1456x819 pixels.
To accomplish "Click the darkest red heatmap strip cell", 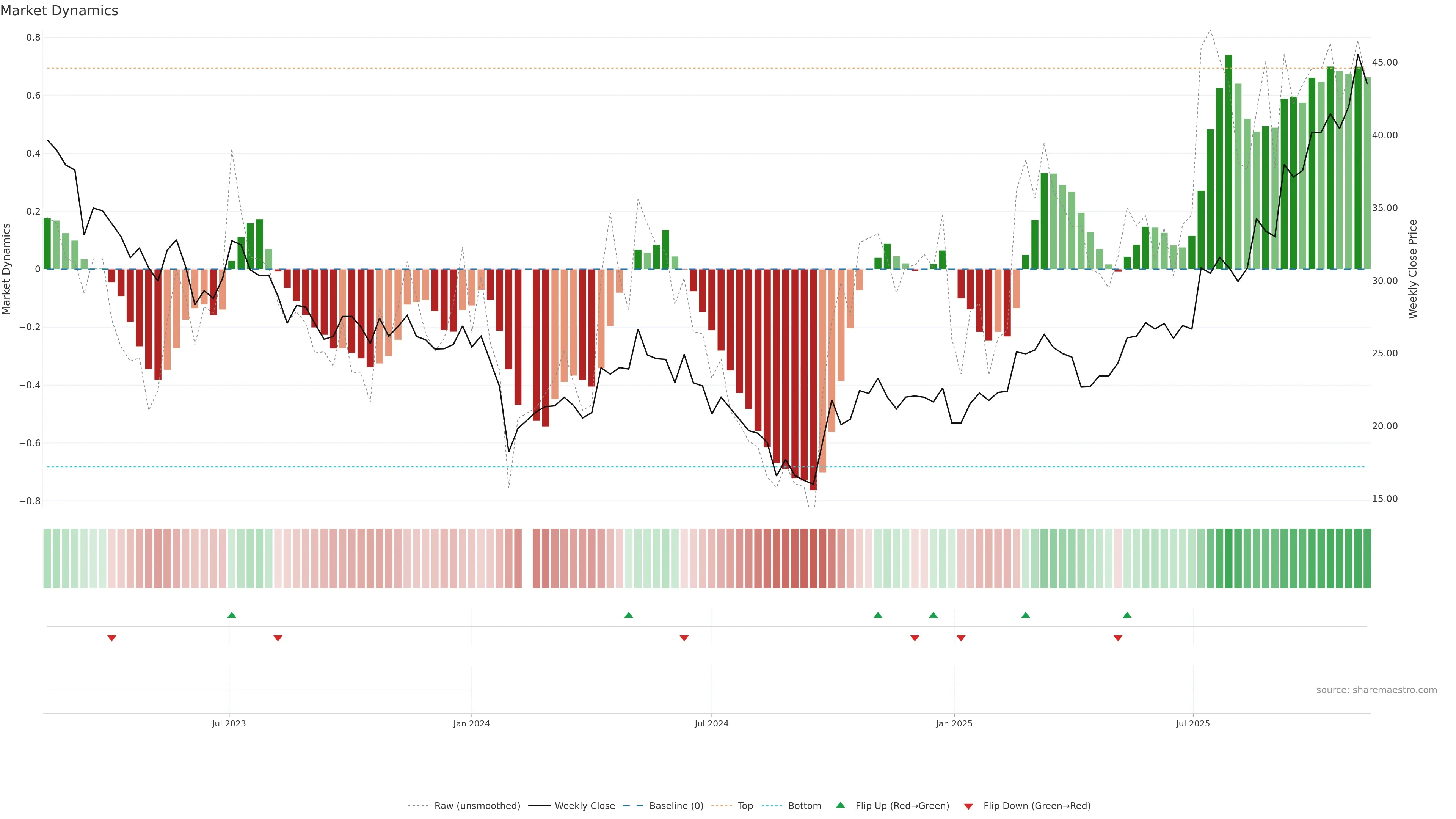I will click(813, 559).
